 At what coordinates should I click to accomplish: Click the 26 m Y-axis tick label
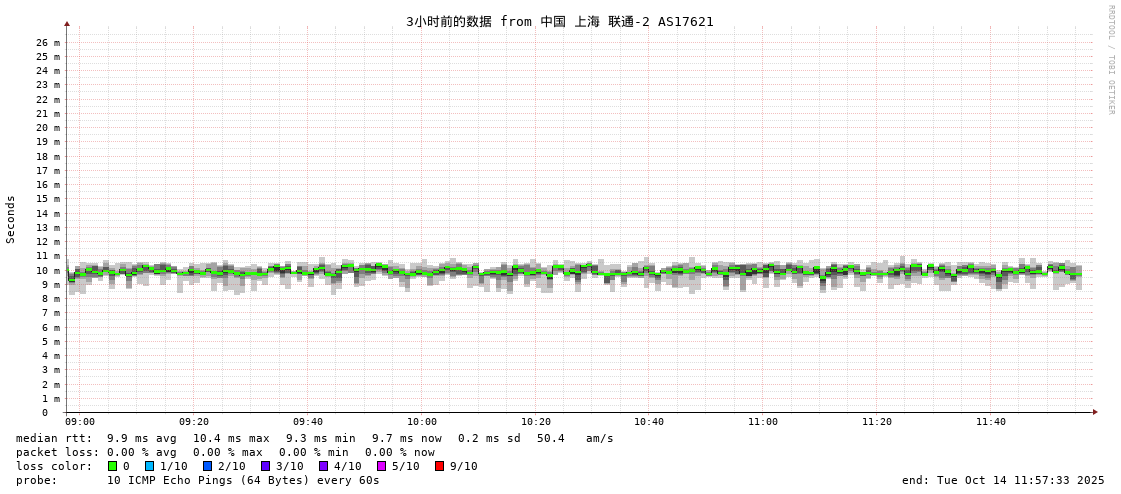(x=48, y=42)
